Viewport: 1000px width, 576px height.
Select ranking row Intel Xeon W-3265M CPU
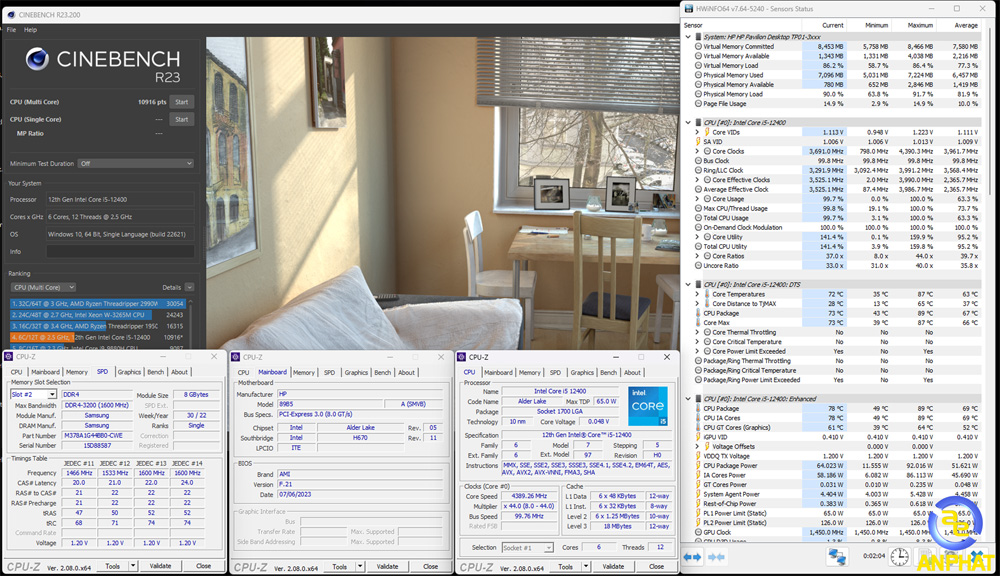(x=98, y=314)
